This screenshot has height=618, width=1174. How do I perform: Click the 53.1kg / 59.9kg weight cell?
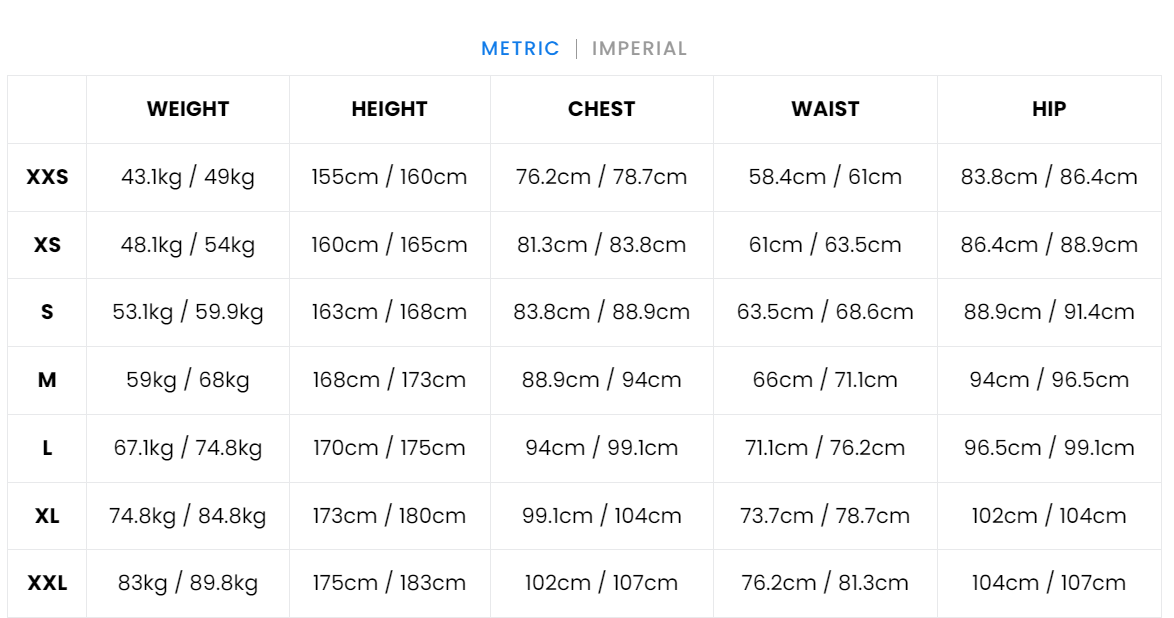pos(188,312)
